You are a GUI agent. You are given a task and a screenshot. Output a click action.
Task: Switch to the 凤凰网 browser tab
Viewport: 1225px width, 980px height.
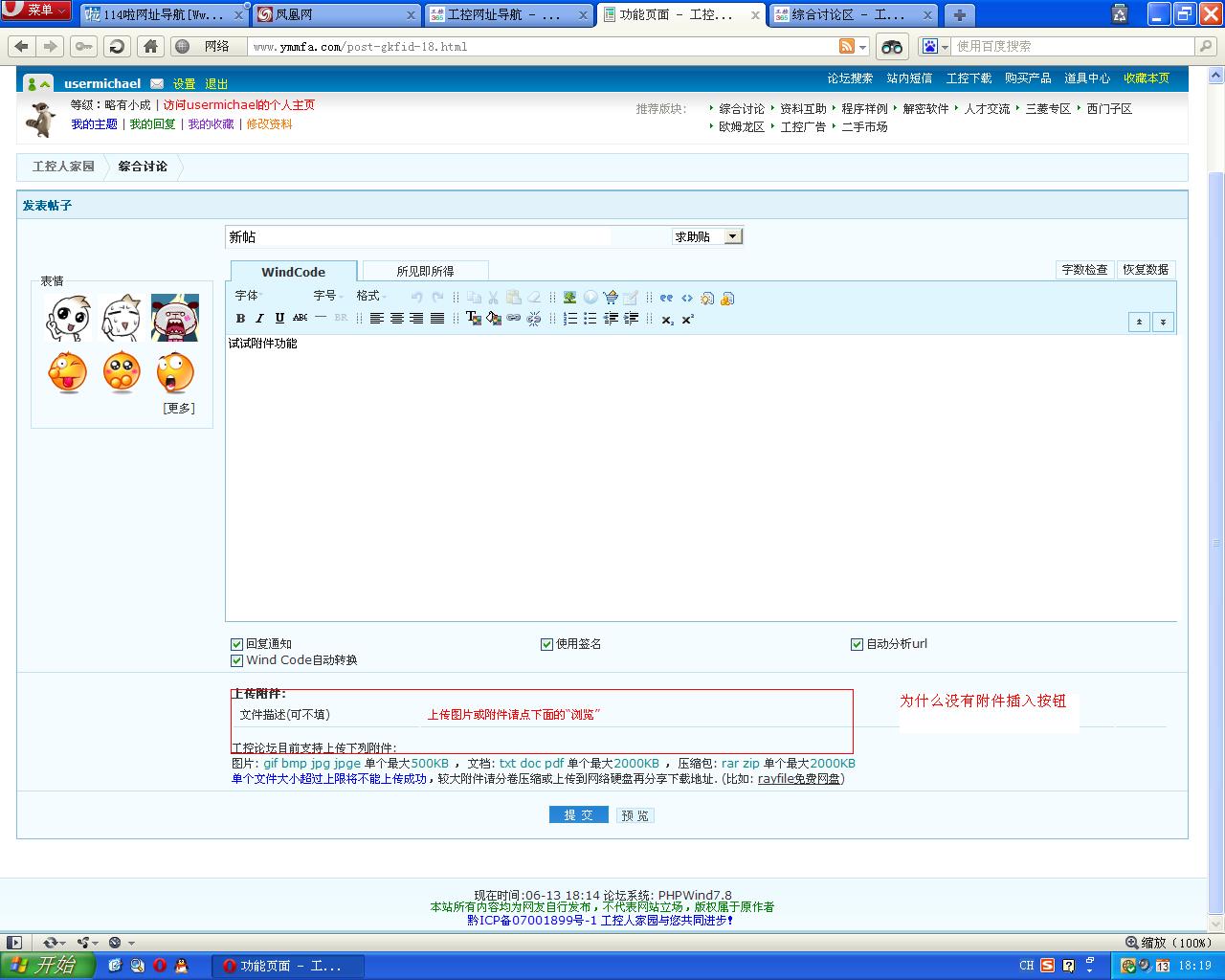pos(335,14)
